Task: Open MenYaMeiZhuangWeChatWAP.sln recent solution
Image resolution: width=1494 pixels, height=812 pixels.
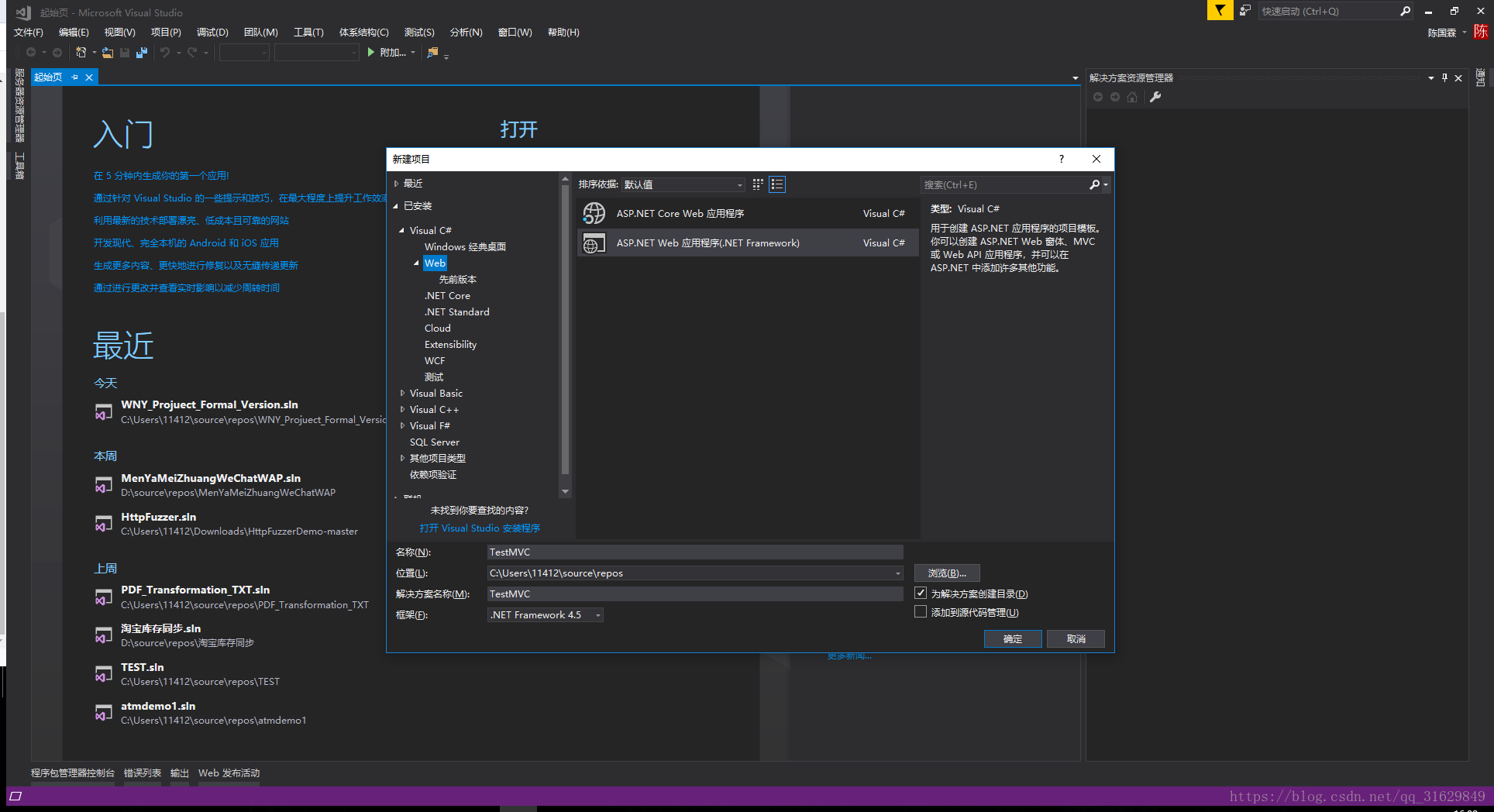Action: click(211, 478)
